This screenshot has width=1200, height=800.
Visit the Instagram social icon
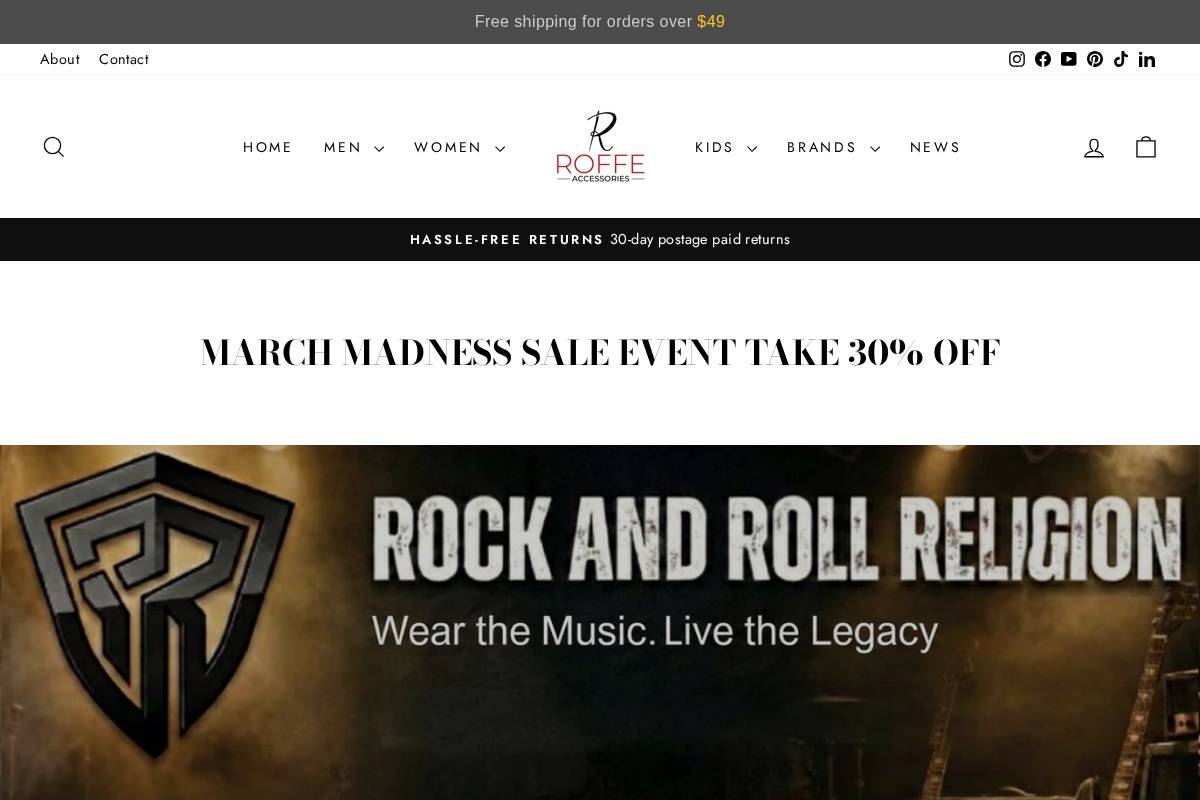tap(1017, 59)
